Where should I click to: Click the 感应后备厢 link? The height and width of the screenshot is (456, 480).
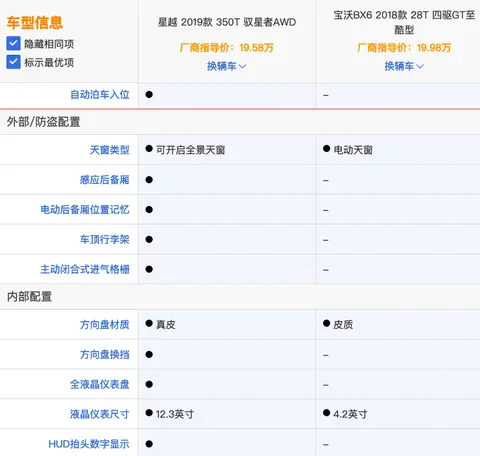point(104,180)
